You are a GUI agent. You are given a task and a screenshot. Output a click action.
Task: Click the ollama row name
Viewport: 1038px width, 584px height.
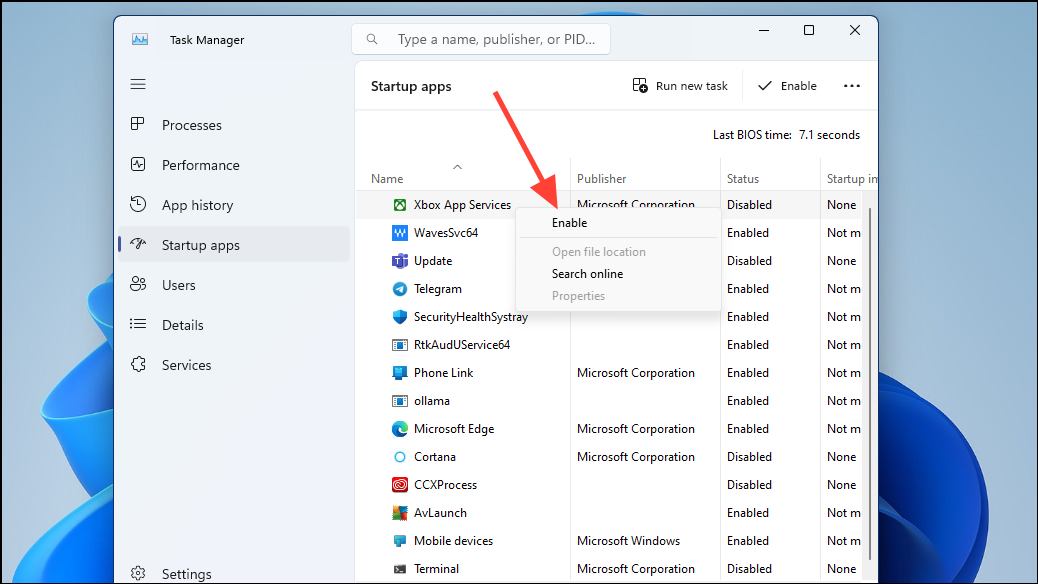click(432, 401)
